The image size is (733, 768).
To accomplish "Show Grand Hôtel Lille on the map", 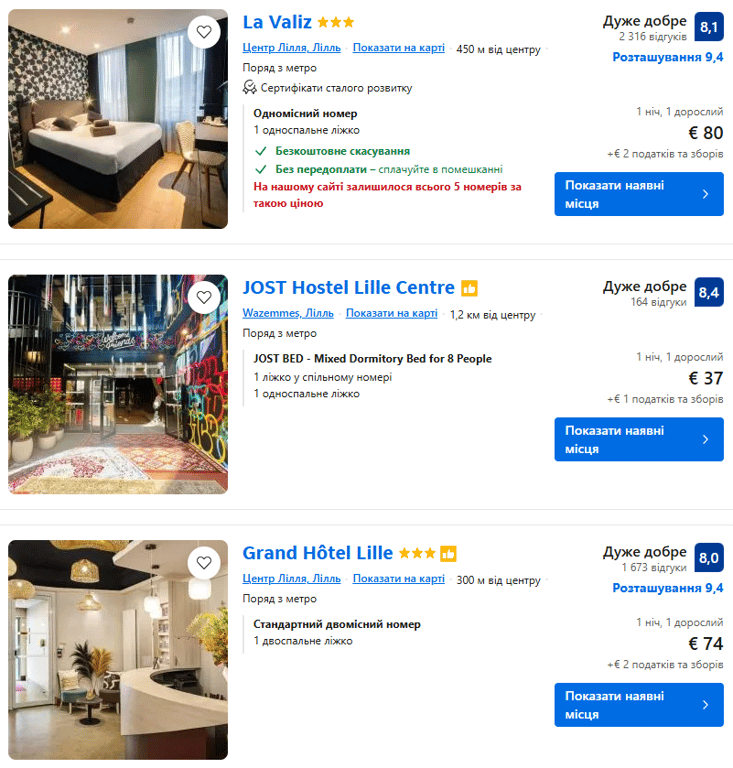I will coord(399,578).
